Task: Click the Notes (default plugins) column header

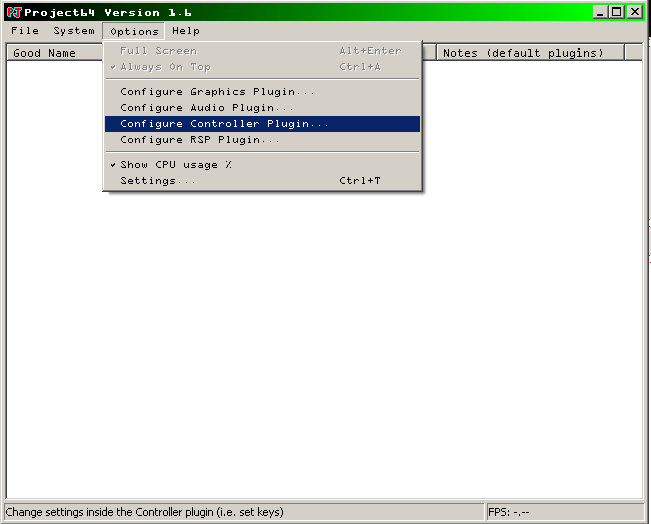Action: pos(531,53)
